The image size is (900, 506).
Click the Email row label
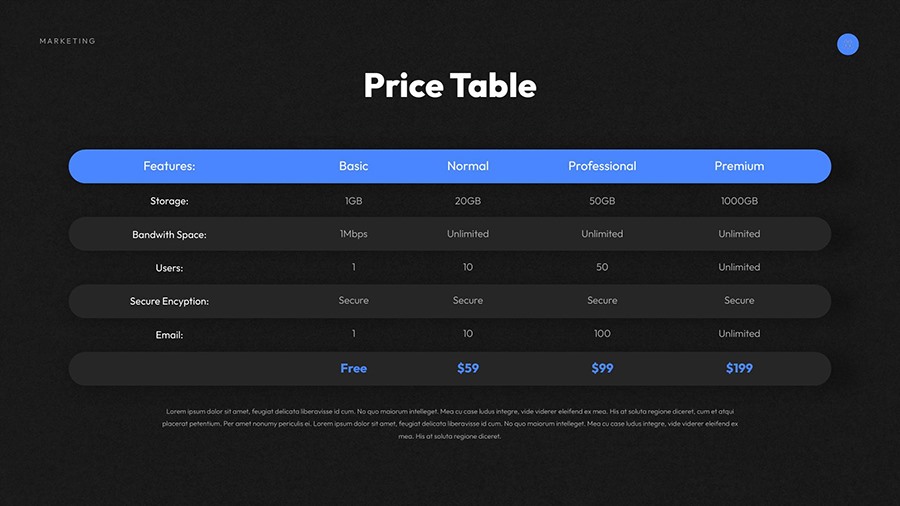click(x=169, y=335)
